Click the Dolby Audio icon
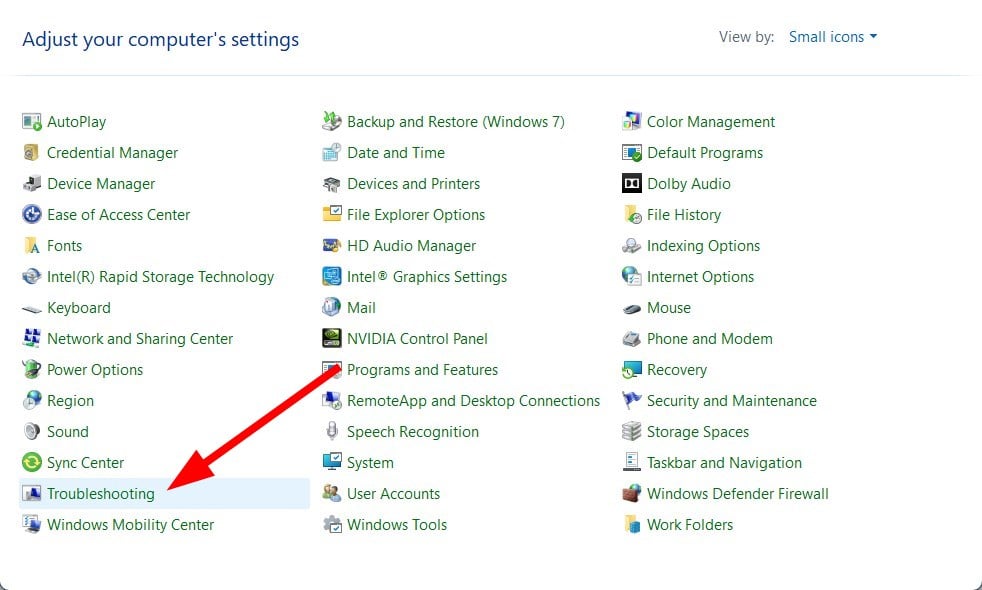 631,184
